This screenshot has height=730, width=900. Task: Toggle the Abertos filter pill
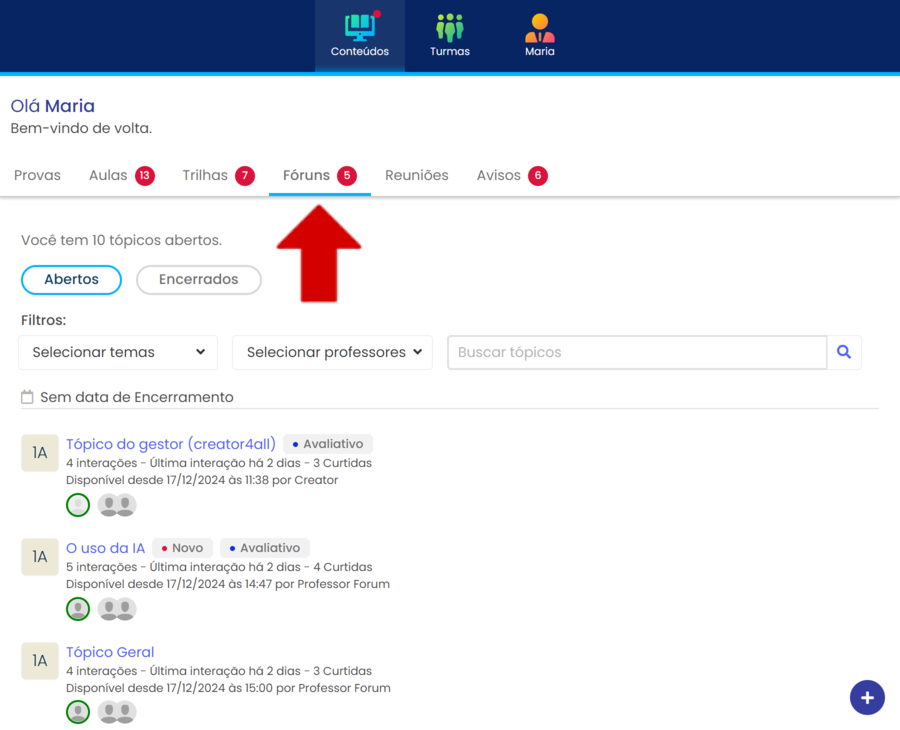point(71,280)
